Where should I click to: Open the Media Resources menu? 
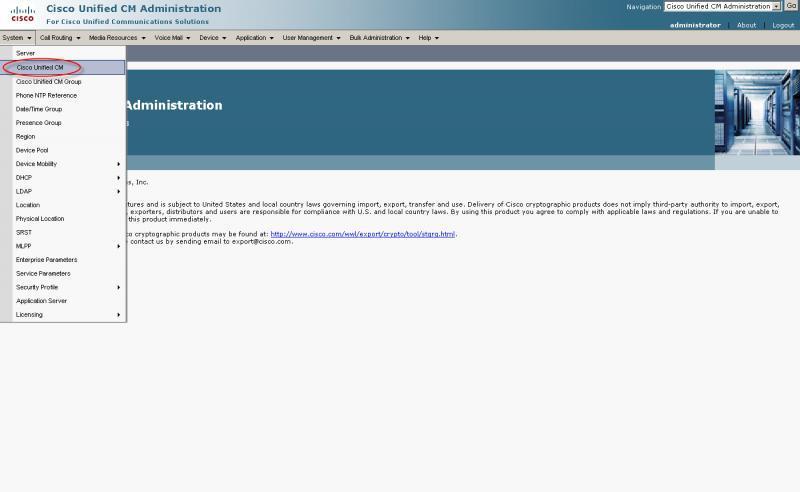tap(117, 38)
